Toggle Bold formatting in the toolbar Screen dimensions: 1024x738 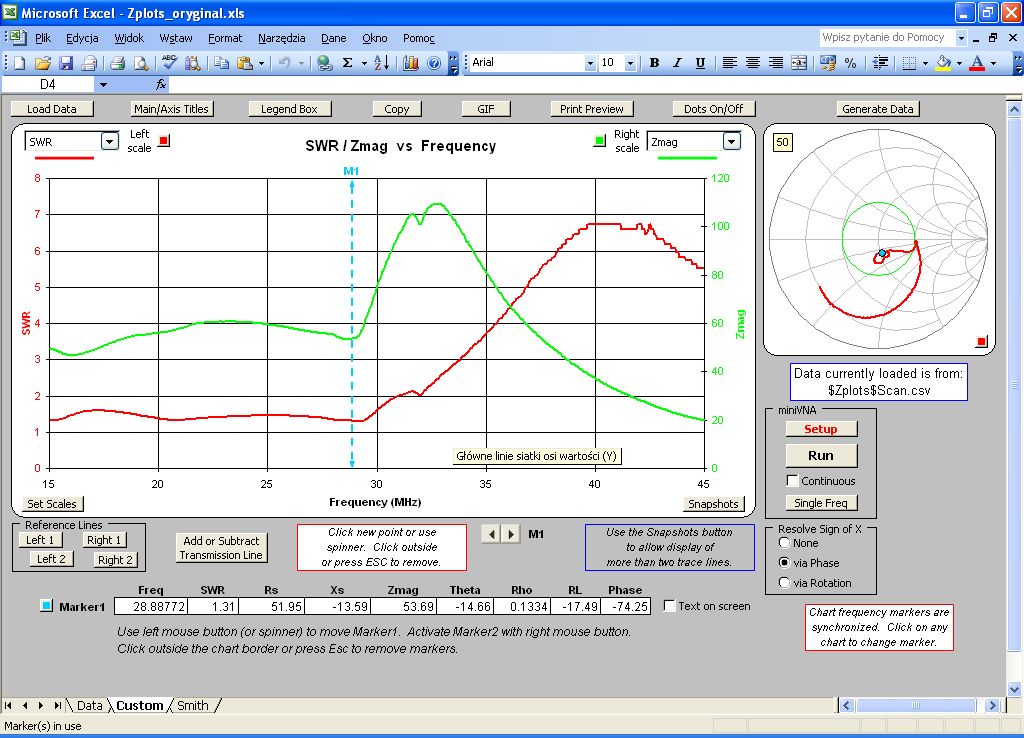pos(655,63)
